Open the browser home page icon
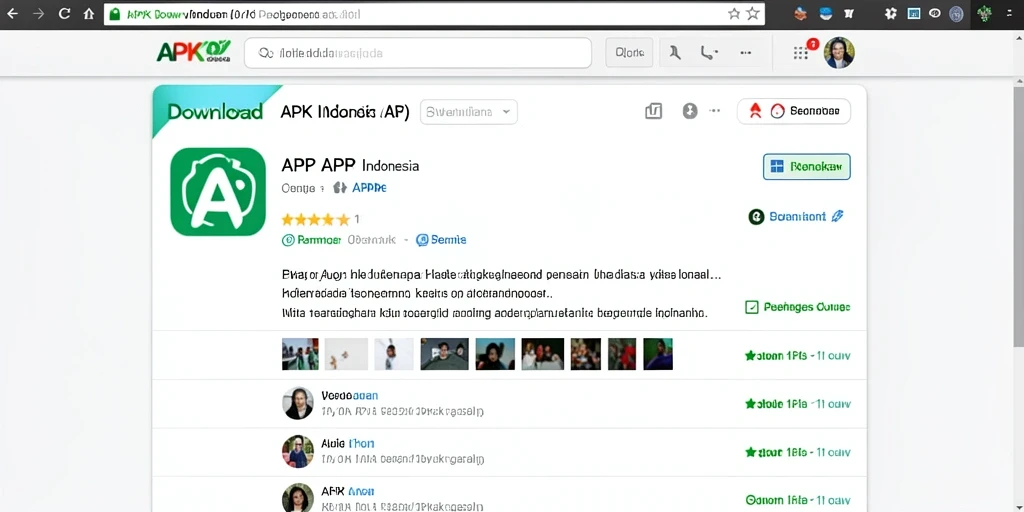 click(89, 14)
